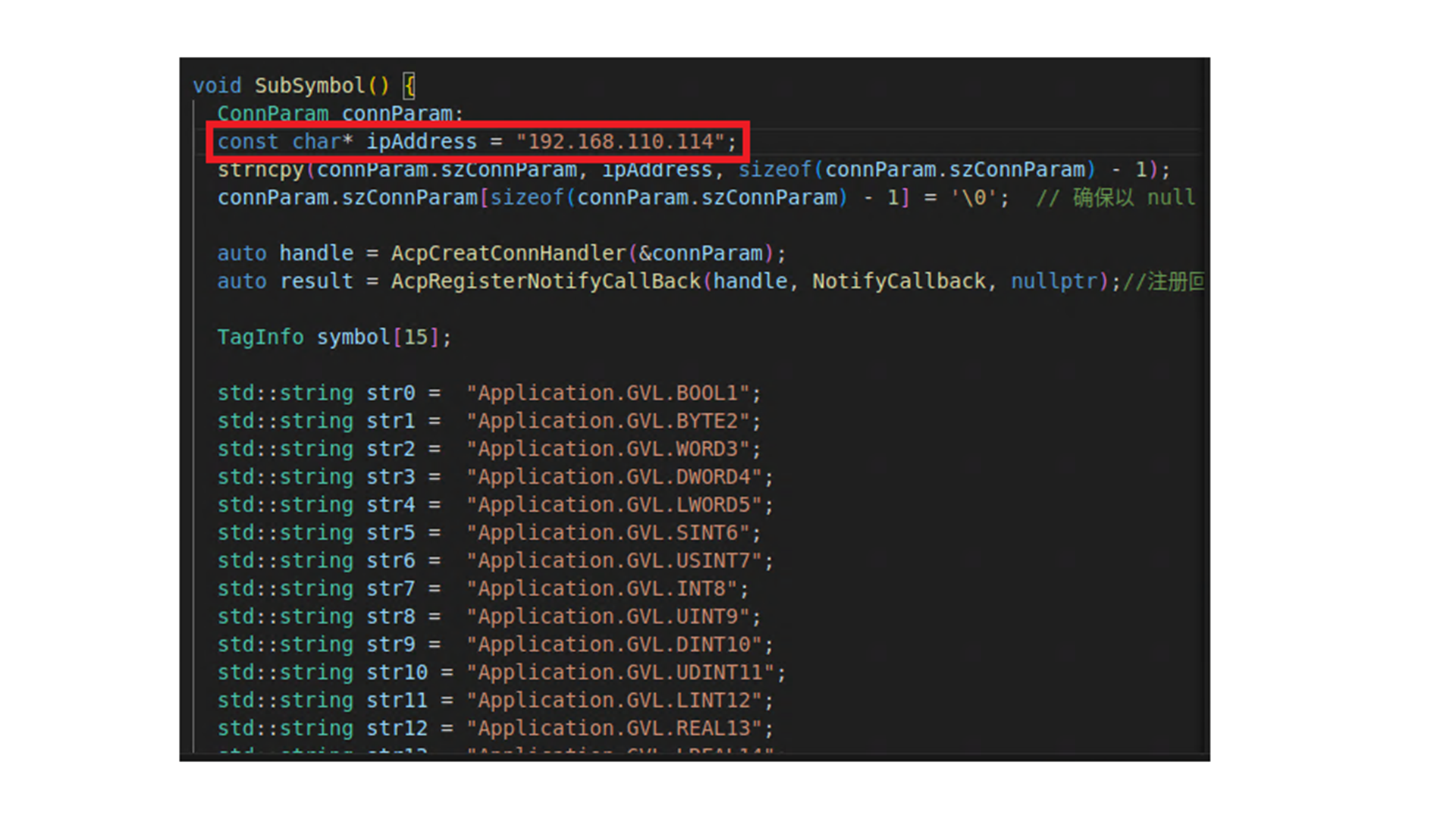Click the "Application.GVL.DWORD4" string
This screenshot has width=1456, height=819.
(x=614, y=477)
